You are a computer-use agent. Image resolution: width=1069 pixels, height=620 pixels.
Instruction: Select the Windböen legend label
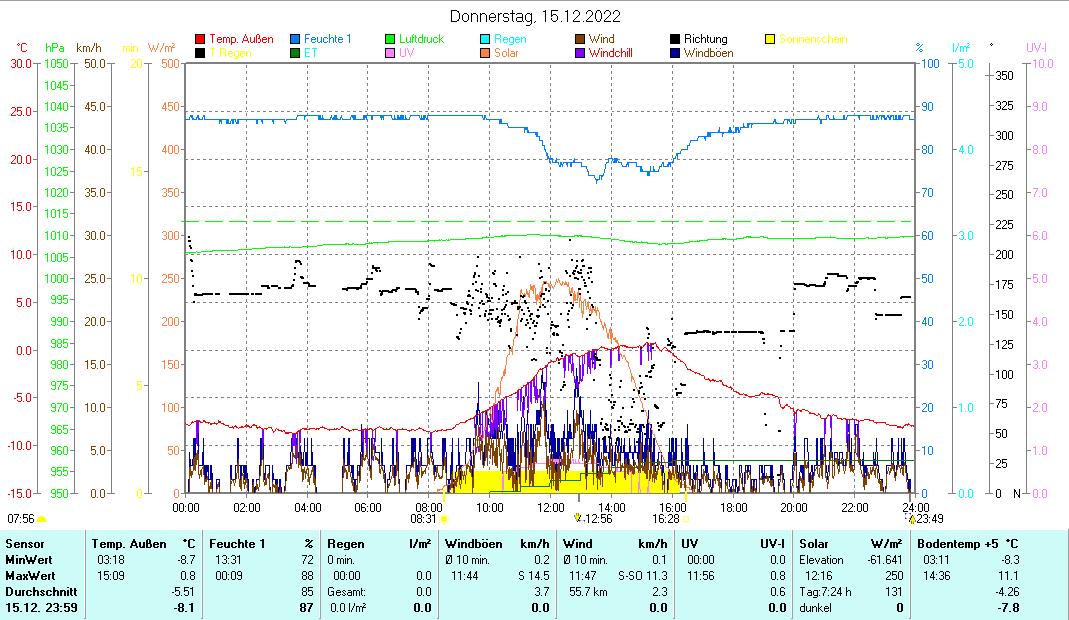pos(708,53)
